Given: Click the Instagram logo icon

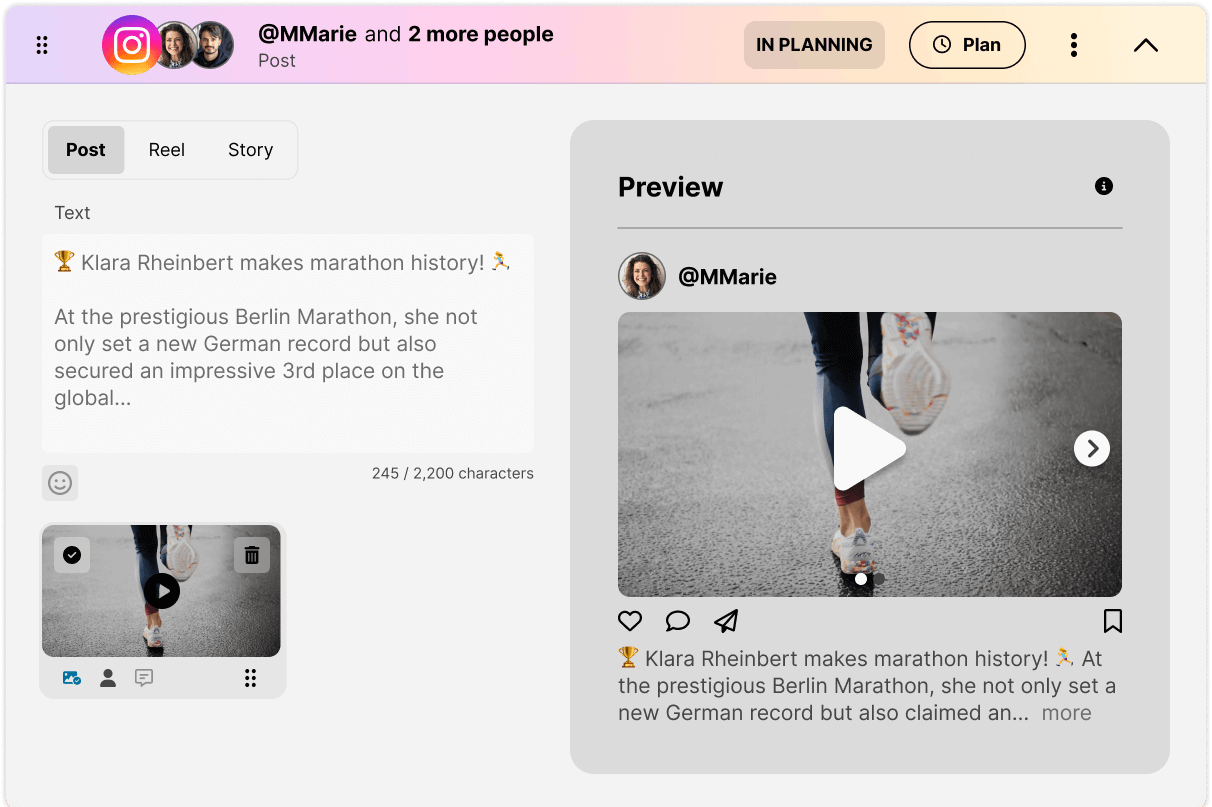Looking at the screenshot, I should click(131, 45).
